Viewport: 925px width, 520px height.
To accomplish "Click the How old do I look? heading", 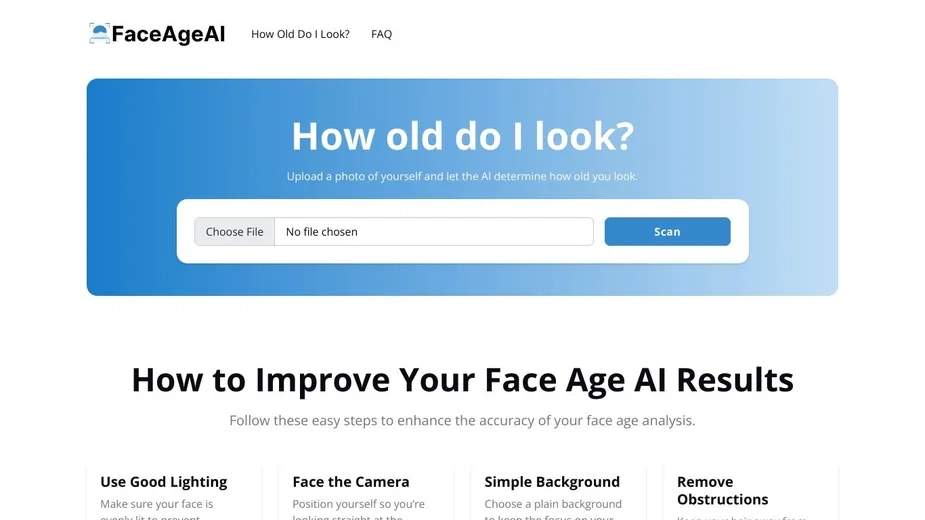I will point(462,136).
